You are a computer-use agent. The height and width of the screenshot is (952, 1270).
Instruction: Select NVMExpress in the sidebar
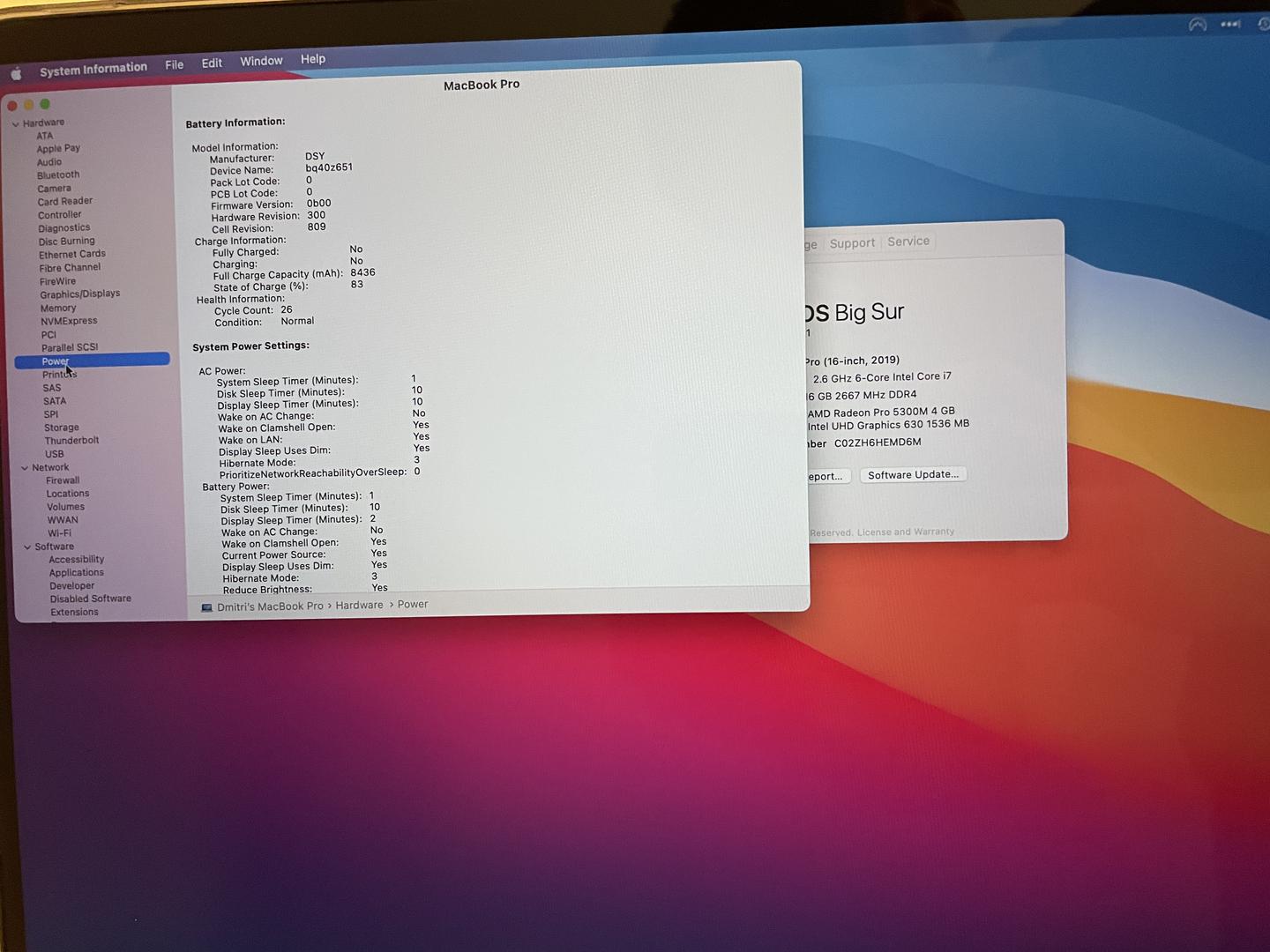pyautogui.click(x=69, y=322)
